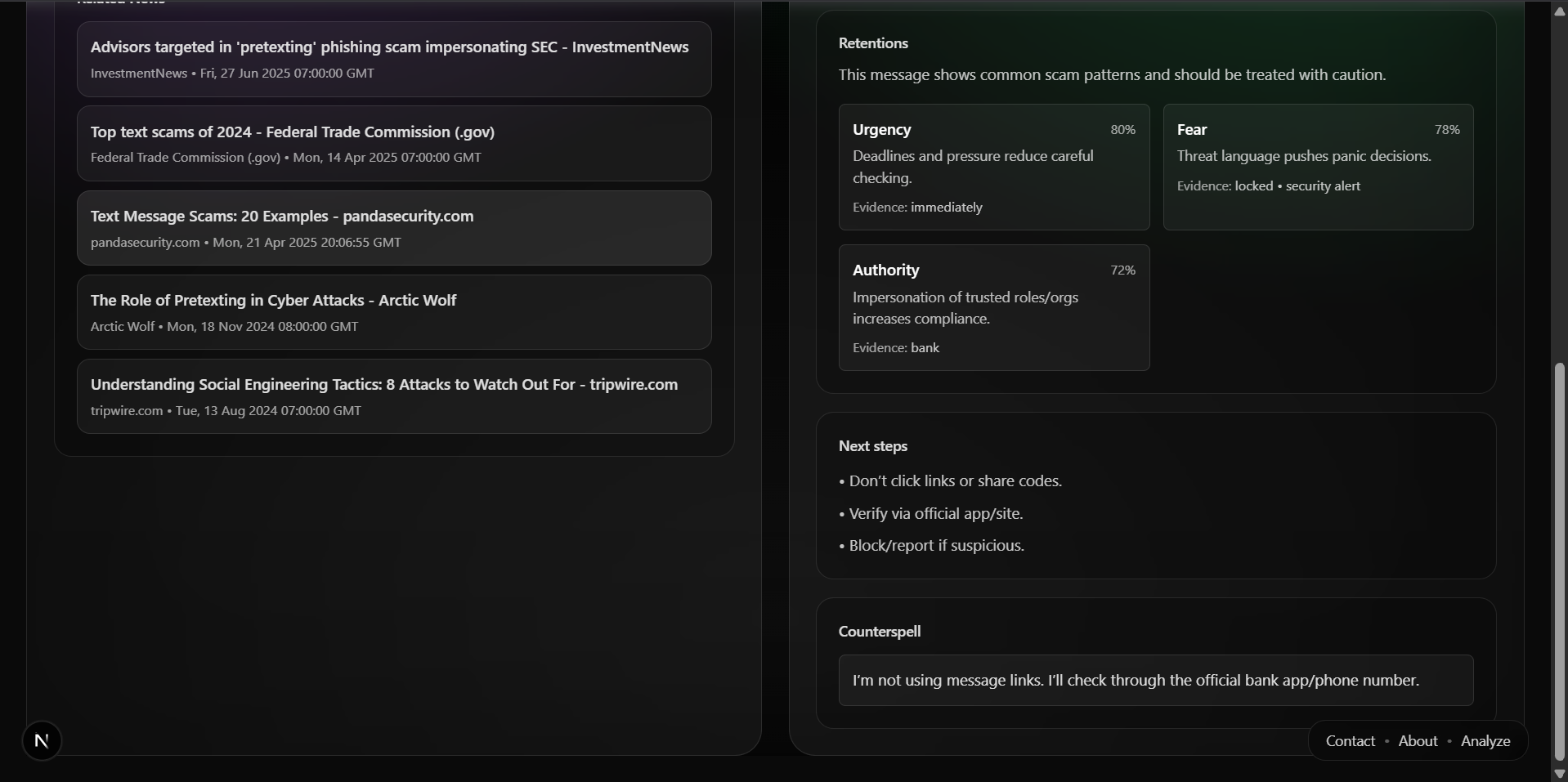Open Top text scams of 2024 article

[x=293, y=132]
